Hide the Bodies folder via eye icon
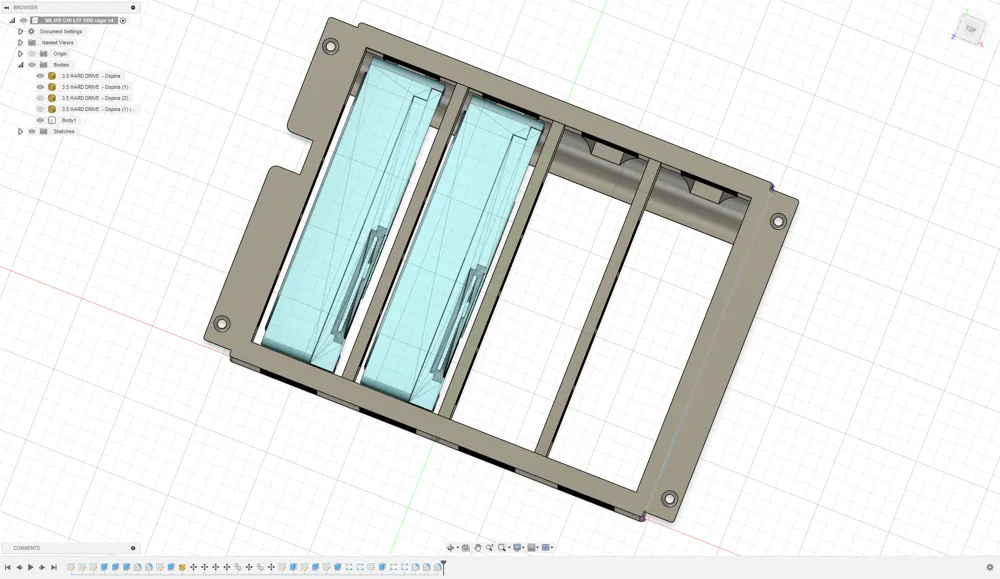This screenshot has height=579, width=1000. [32, 65]
